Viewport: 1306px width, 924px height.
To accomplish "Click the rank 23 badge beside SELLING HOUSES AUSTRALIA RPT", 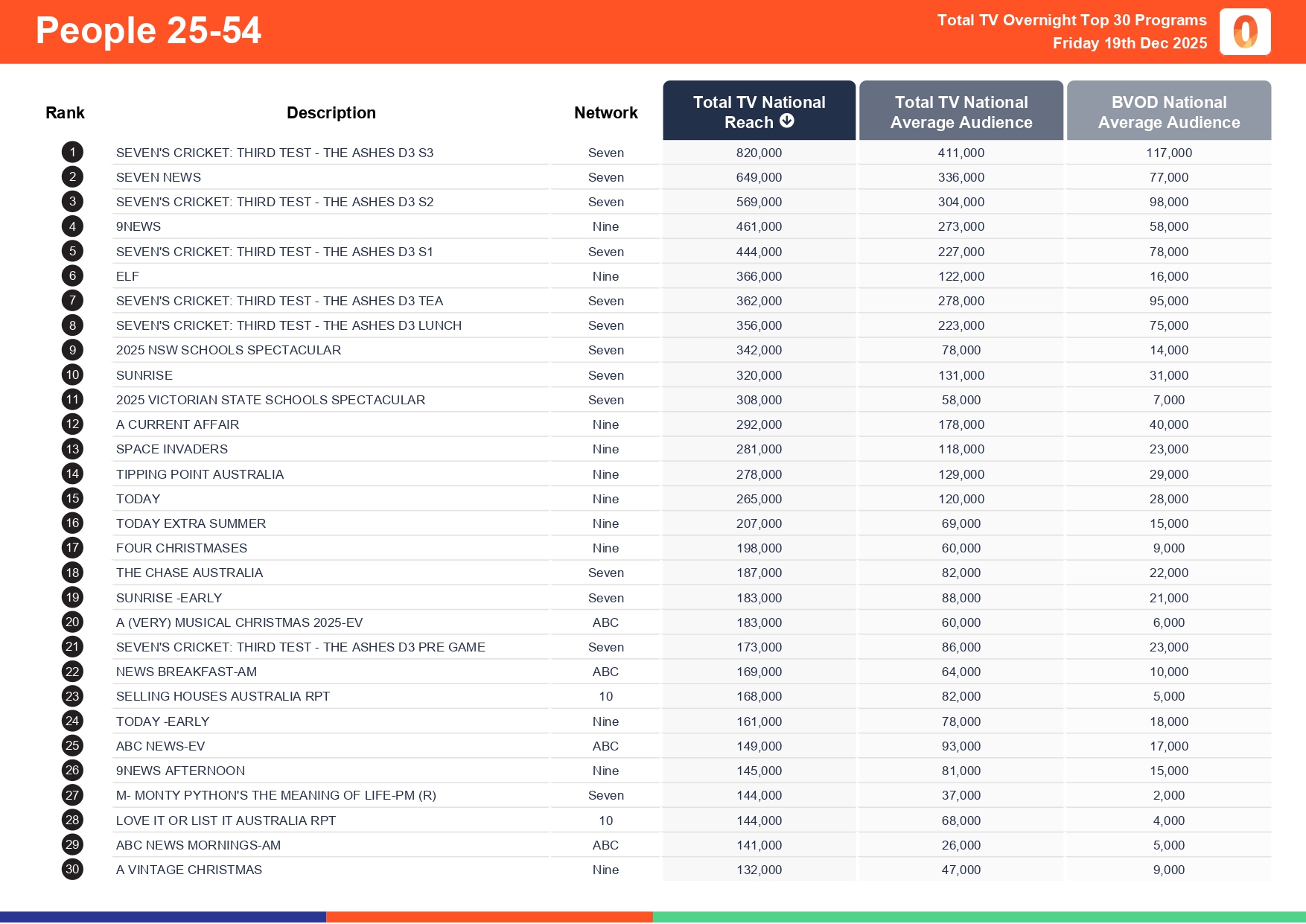I will click(71, 696).
